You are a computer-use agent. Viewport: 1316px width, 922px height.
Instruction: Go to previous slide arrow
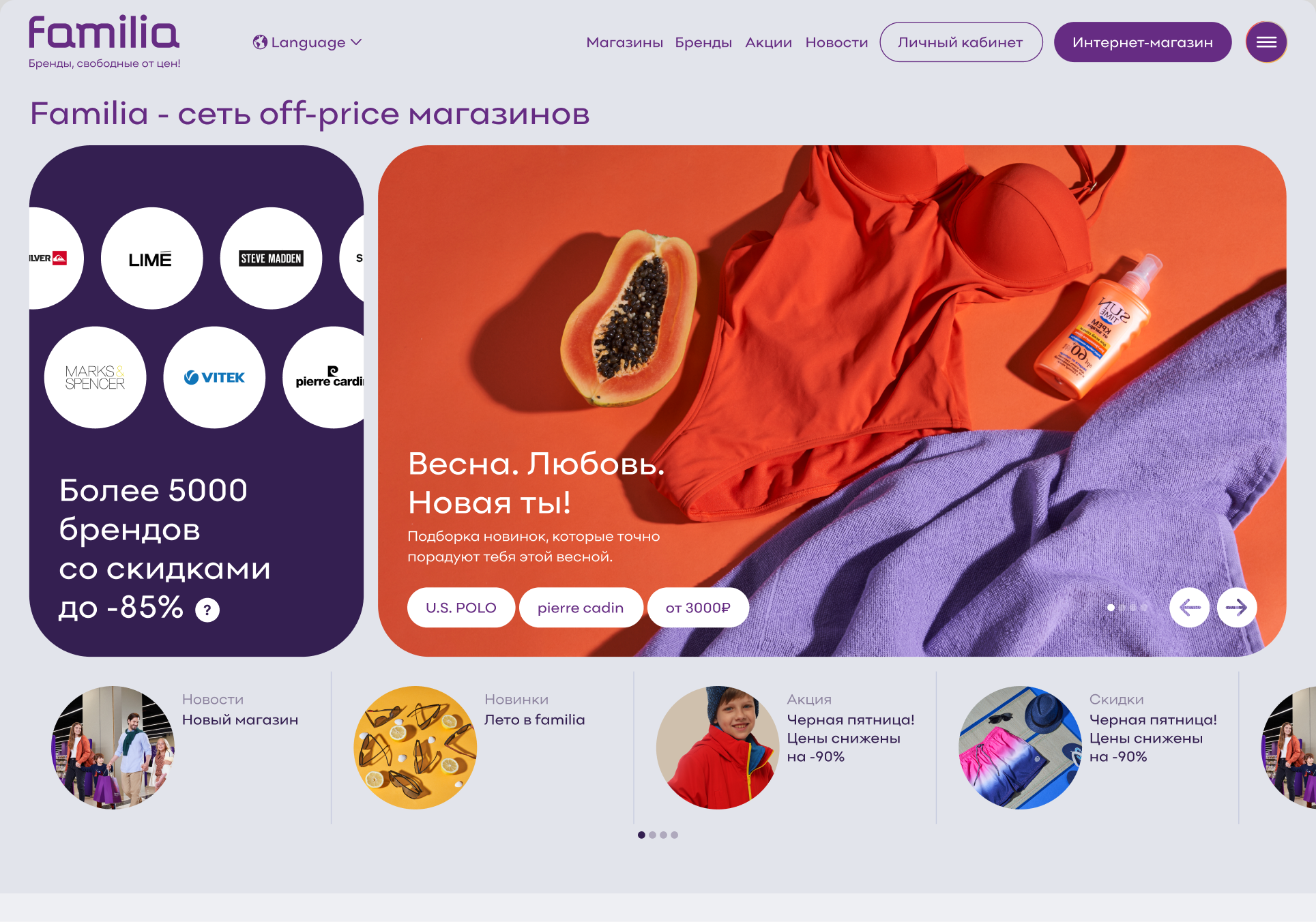point(1189,607)
